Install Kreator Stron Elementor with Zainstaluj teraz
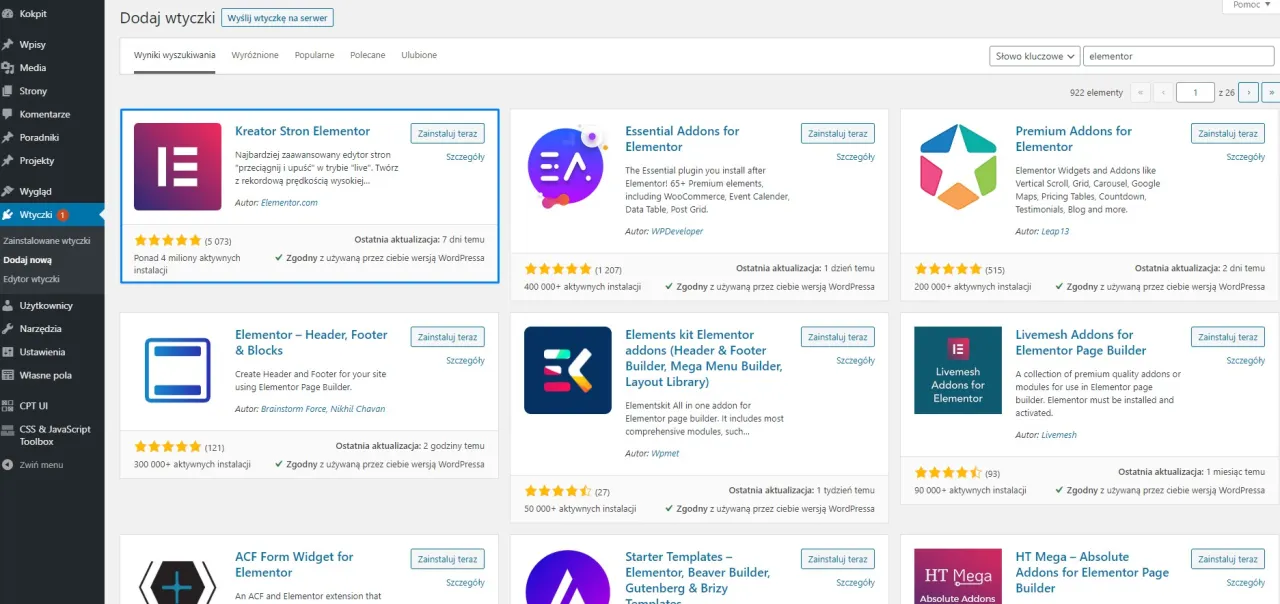Viewport: 1280px width, 604px height. click(x=447, y=133)
